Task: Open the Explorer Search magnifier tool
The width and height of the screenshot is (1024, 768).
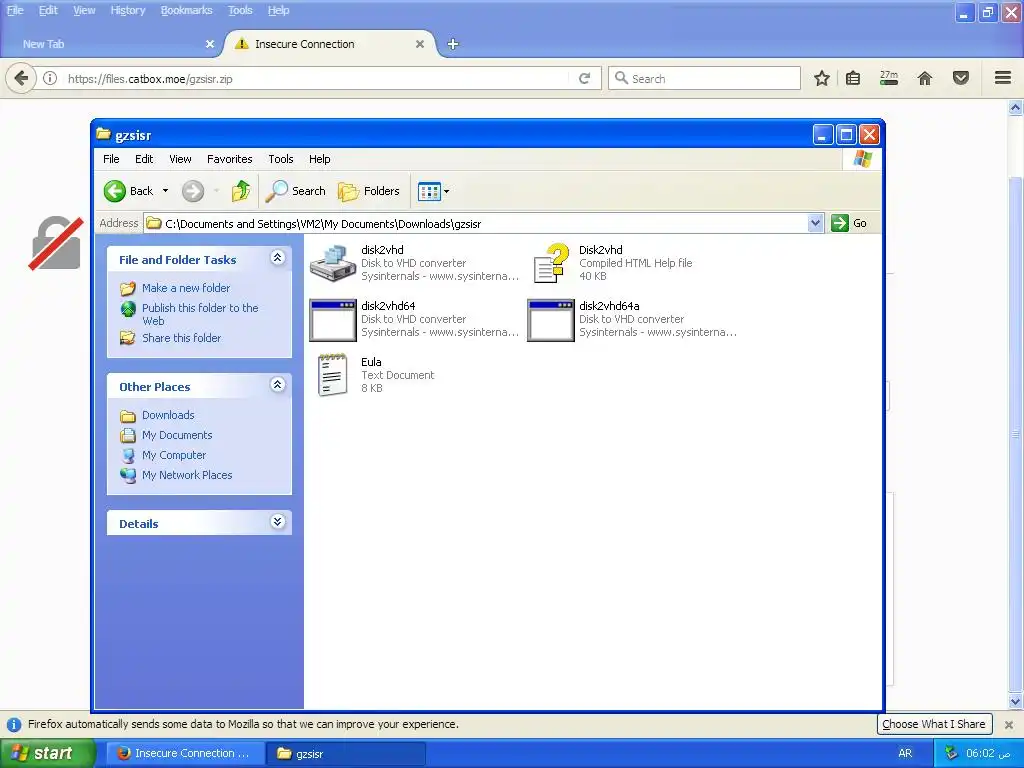Action: [295, 191]
